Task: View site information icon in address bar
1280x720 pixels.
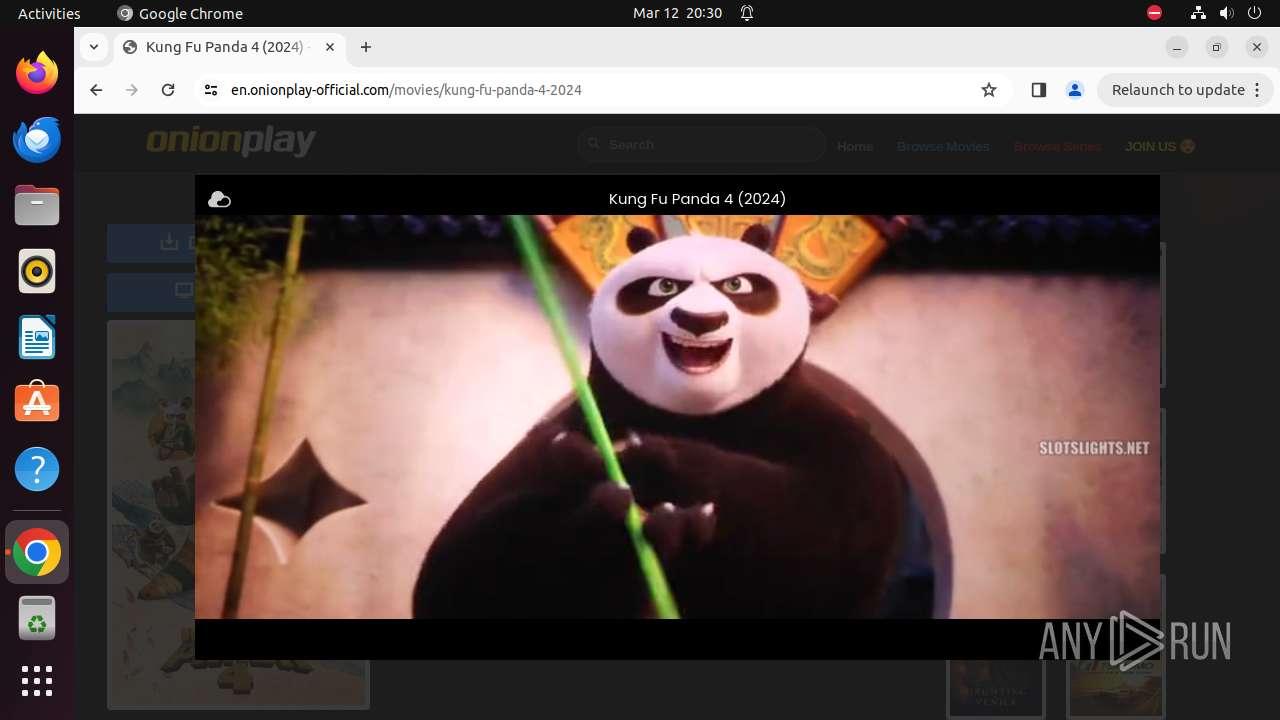Action: pos(210,90)
